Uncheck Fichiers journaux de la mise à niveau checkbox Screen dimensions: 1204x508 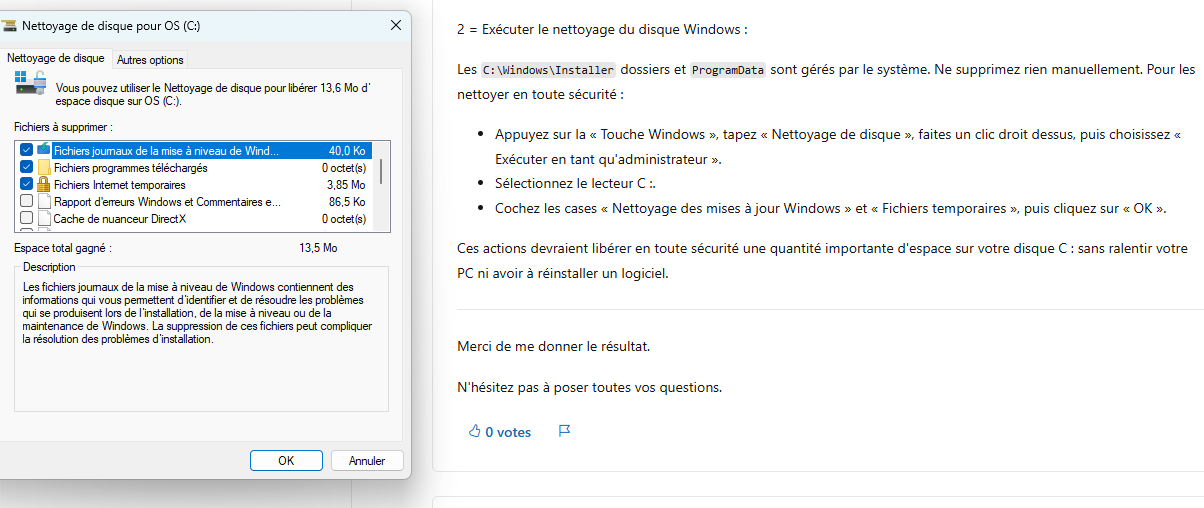[27, 150]
